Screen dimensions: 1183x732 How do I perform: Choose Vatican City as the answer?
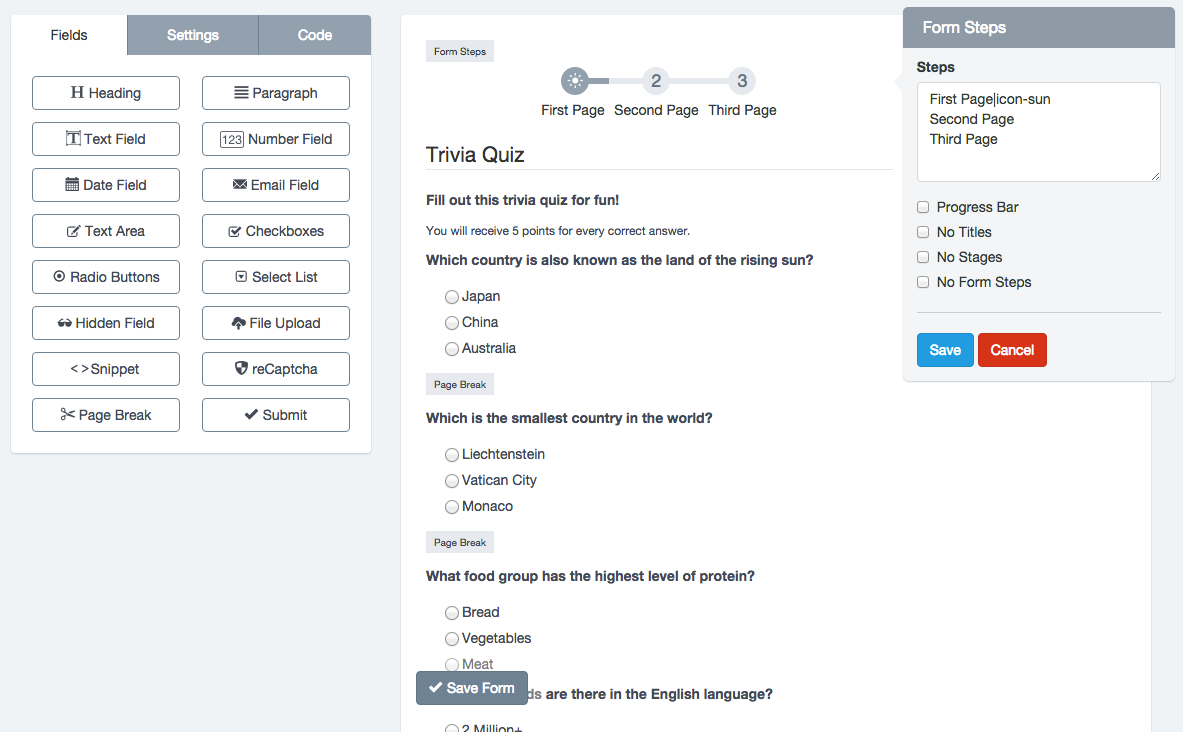point(452,481)
